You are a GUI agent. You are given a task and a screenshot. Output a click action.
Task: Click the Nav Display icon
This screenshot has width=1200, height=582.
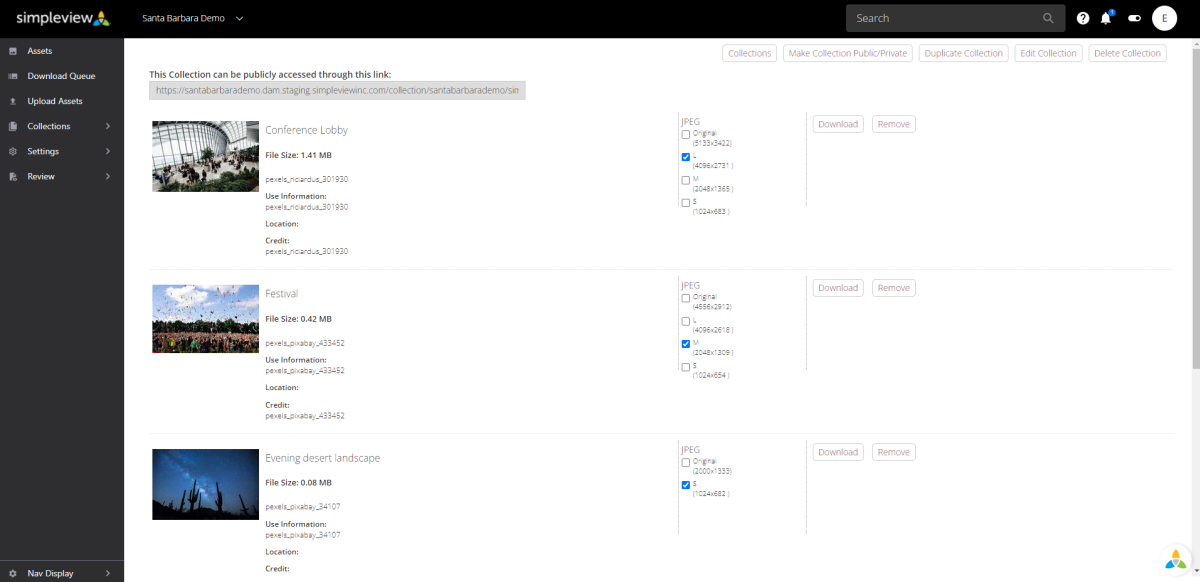click(13, 573)
